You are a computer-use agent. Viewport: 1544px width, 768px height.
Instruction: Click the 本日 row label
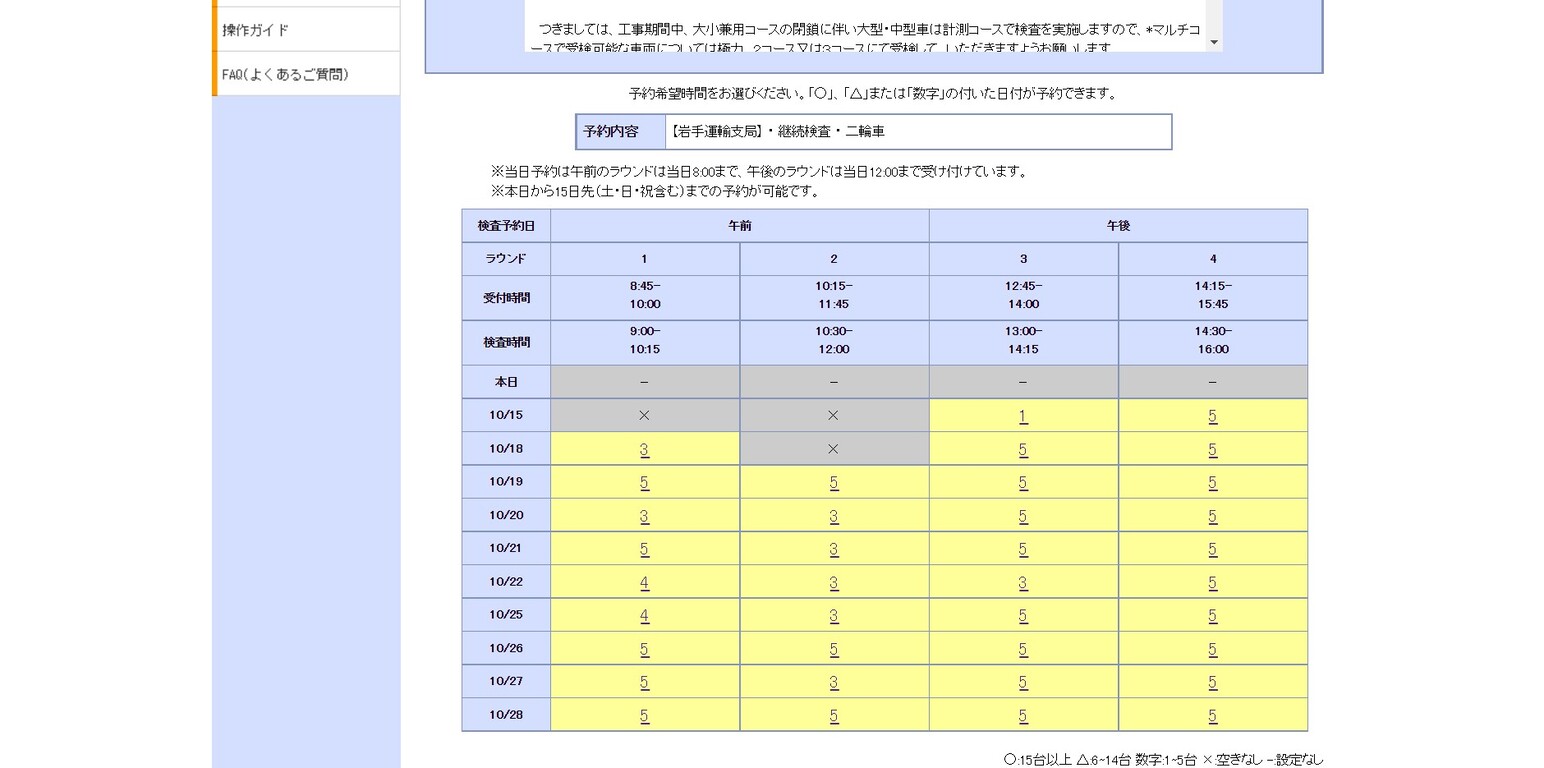(x=506, y=382)
